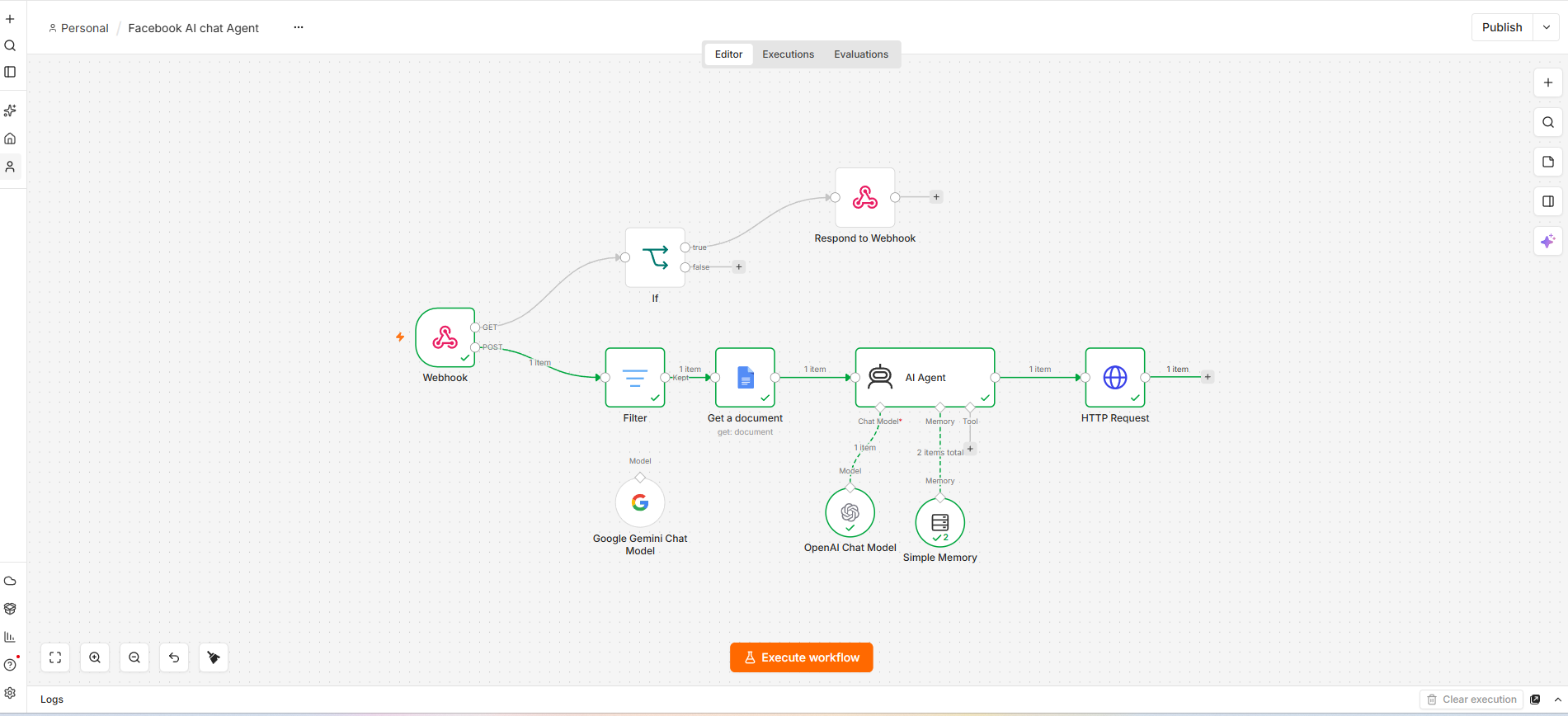Click the left sidebar search icon
The width and height of the screenshot is (1568, 716).
pos(10,45)
